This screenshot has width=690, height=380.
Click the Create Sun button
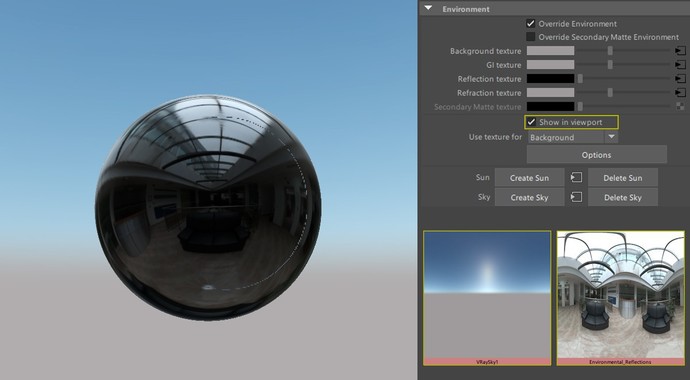529,178
